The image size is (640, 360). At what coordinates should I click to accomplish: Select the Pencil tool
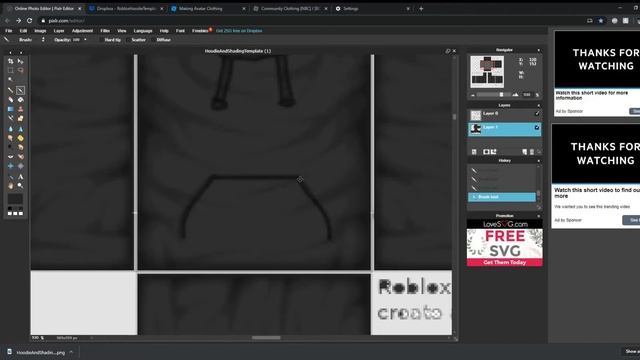11,90
